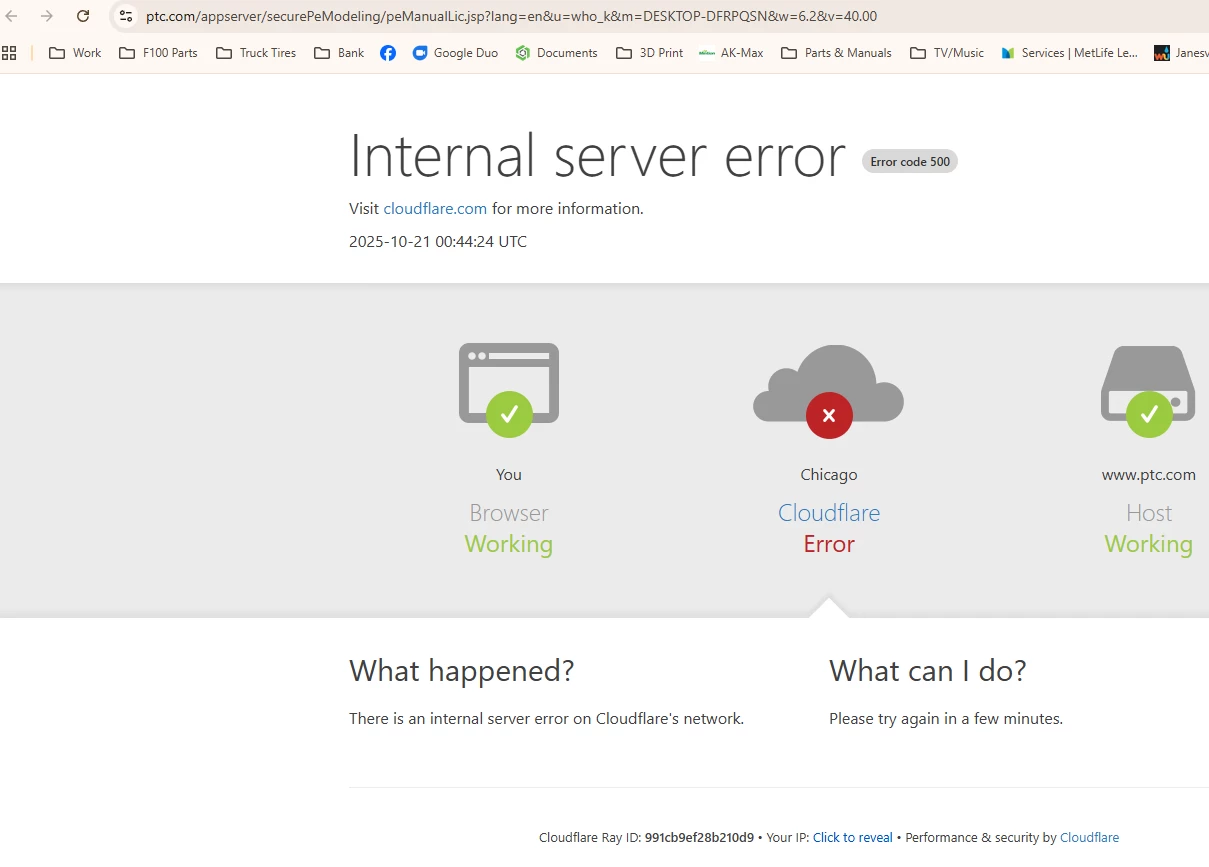The image size is (1209, 867).
Task: Click the What happened? heading
Action: (462, 670)
